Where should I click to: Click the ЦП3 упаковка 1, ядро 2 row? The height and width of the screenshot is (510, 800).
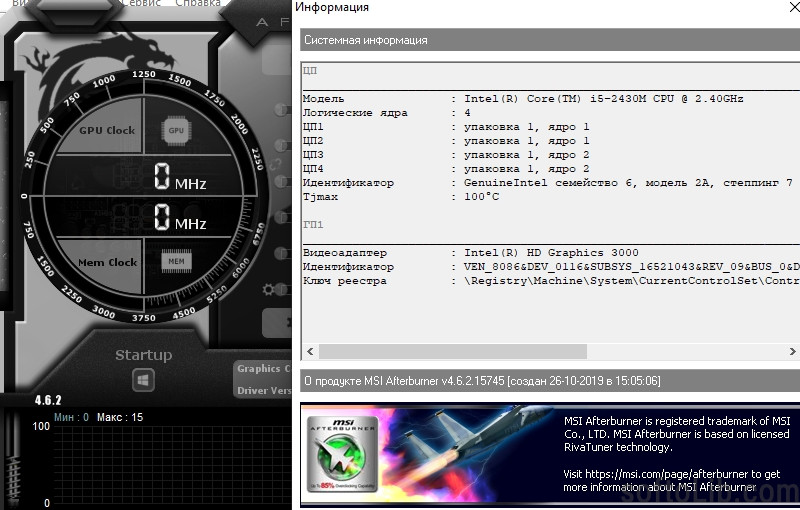(x=446, y=155)
